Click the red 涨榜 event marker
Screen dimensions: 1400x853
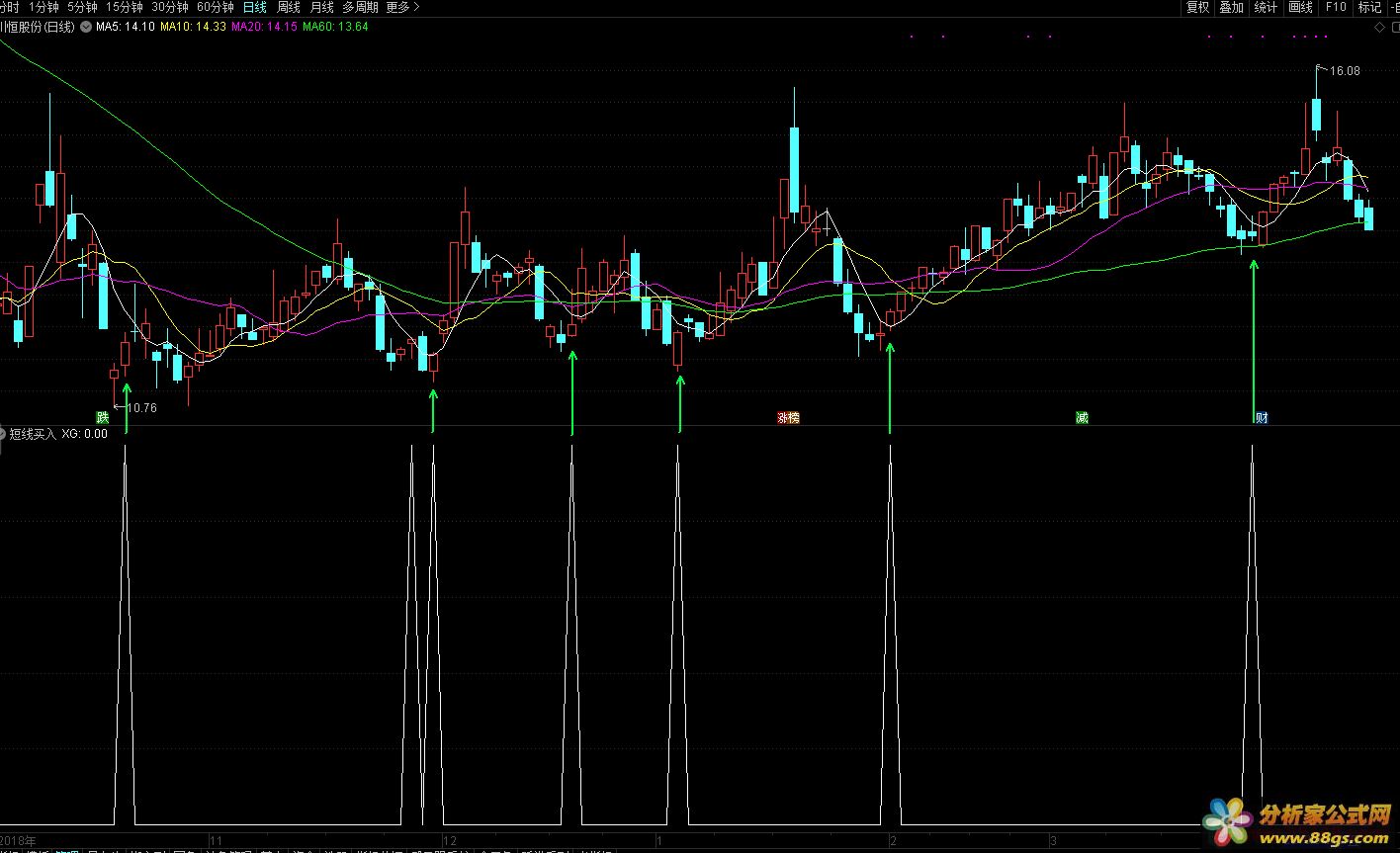[x=788, y=417]
